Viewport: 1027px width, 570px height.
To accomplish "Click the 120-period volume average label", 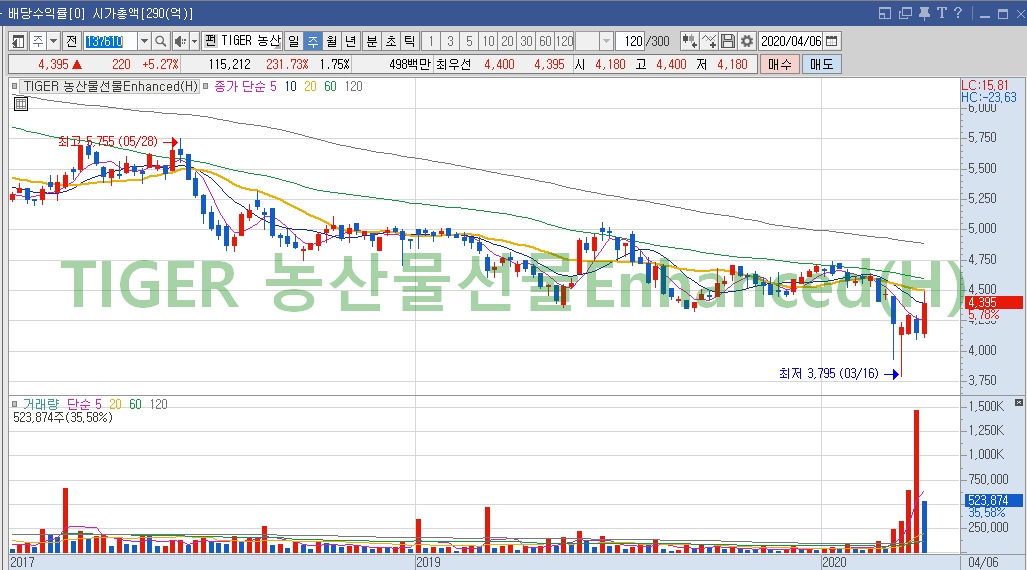I will tap(159, 404).
